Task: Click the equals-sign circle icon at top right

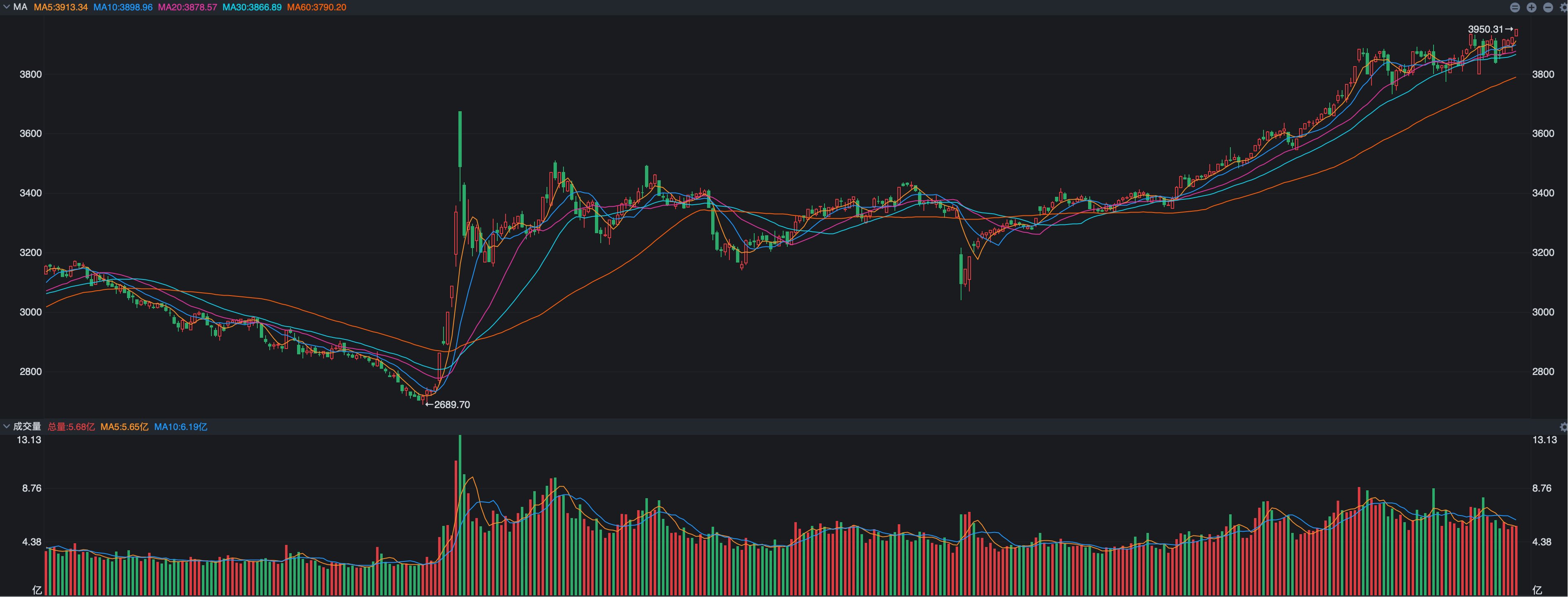Action: click(1515, 7)
